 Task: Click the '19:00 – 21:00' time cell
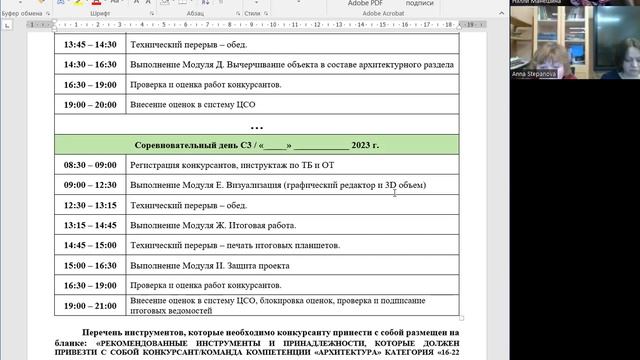tap(90, 306)
